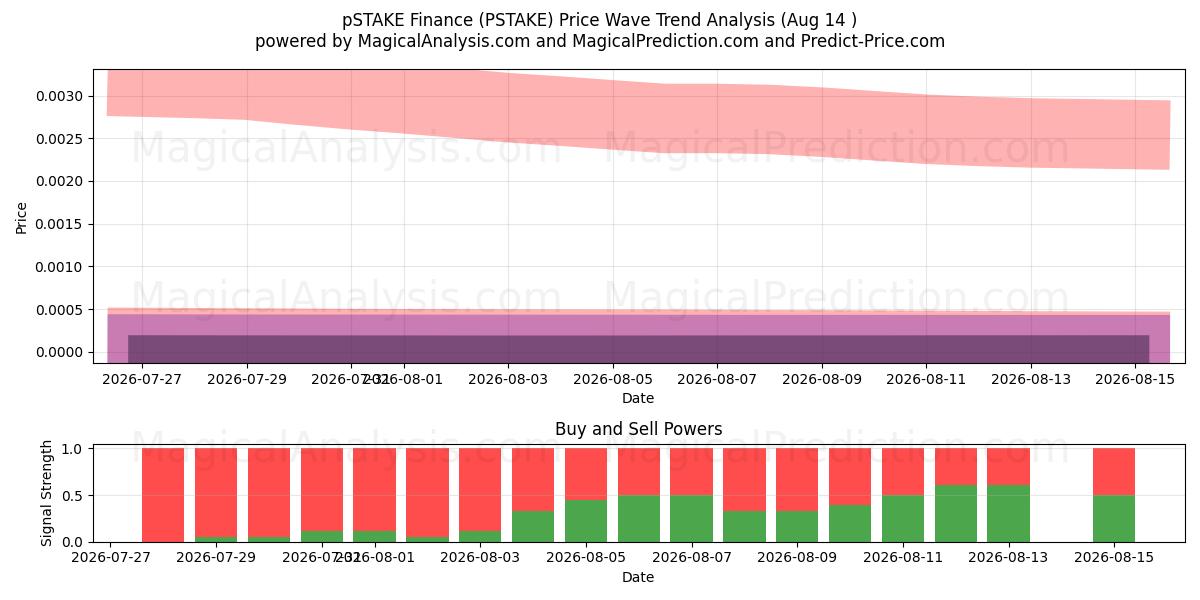Click the 'Date' label under the Buy and Sell Powers chart
The width and height of the screenshot is (1200, 600).
[x=638, y=577]
